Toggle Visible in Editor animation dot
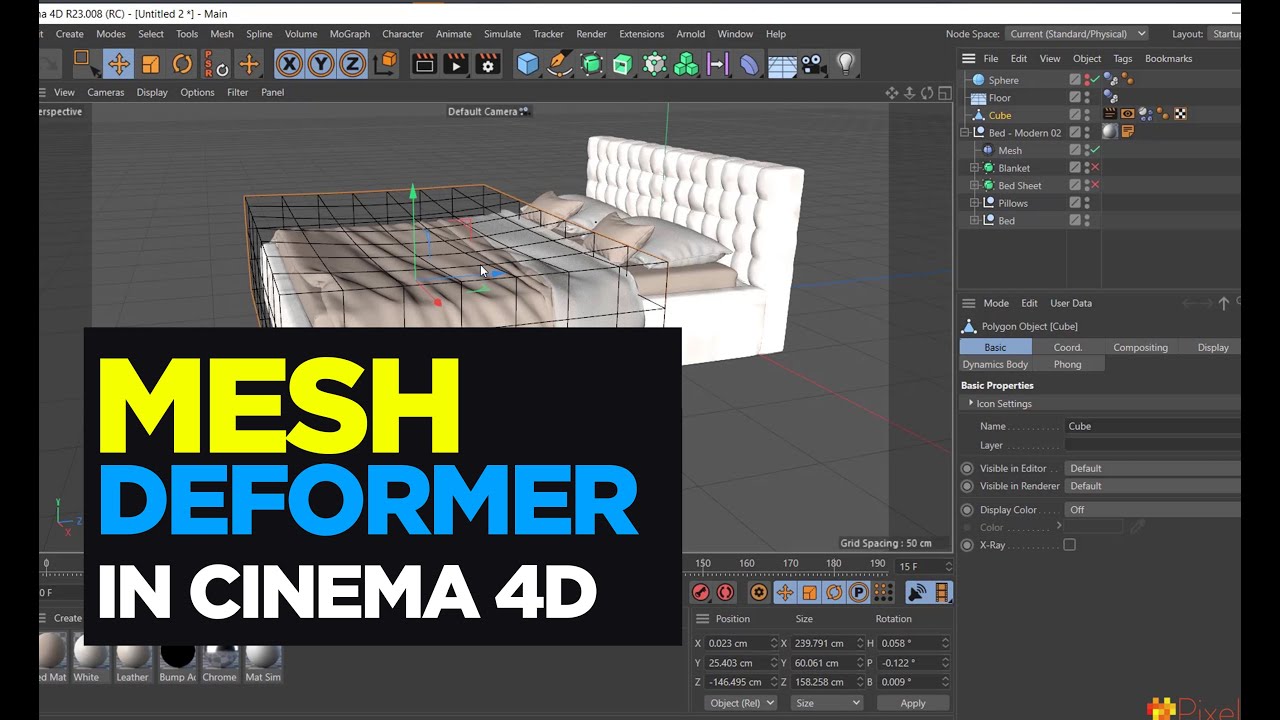 click(x=967, y=468)
